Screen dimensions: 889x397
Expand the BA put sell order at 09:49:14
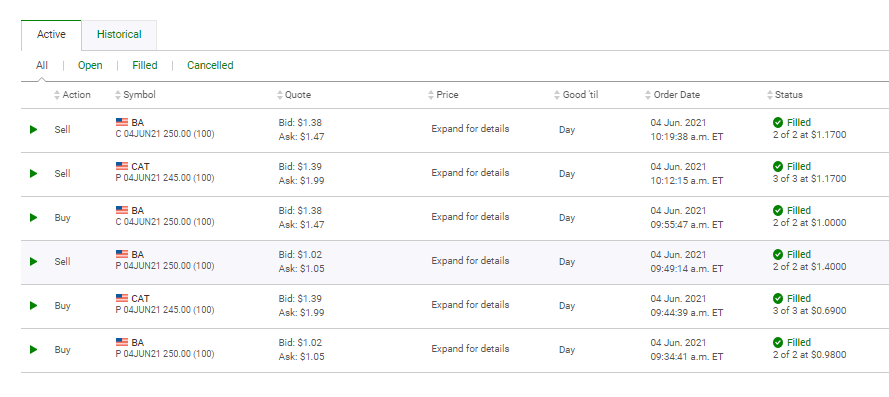(x=33, y=261)
